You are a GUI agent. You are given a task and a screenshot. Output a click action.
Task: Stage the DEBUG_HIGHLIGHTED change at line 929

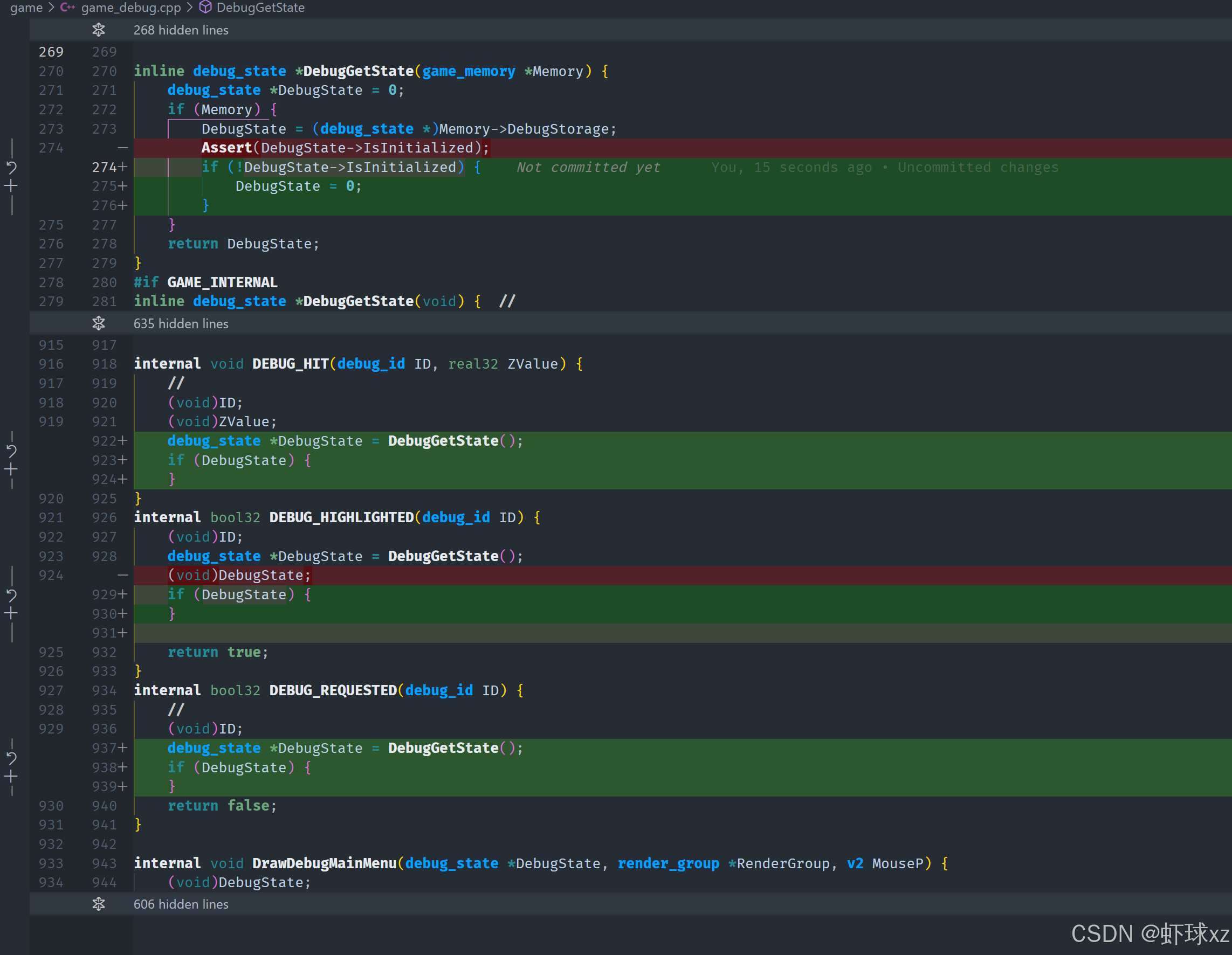point(11,613)
